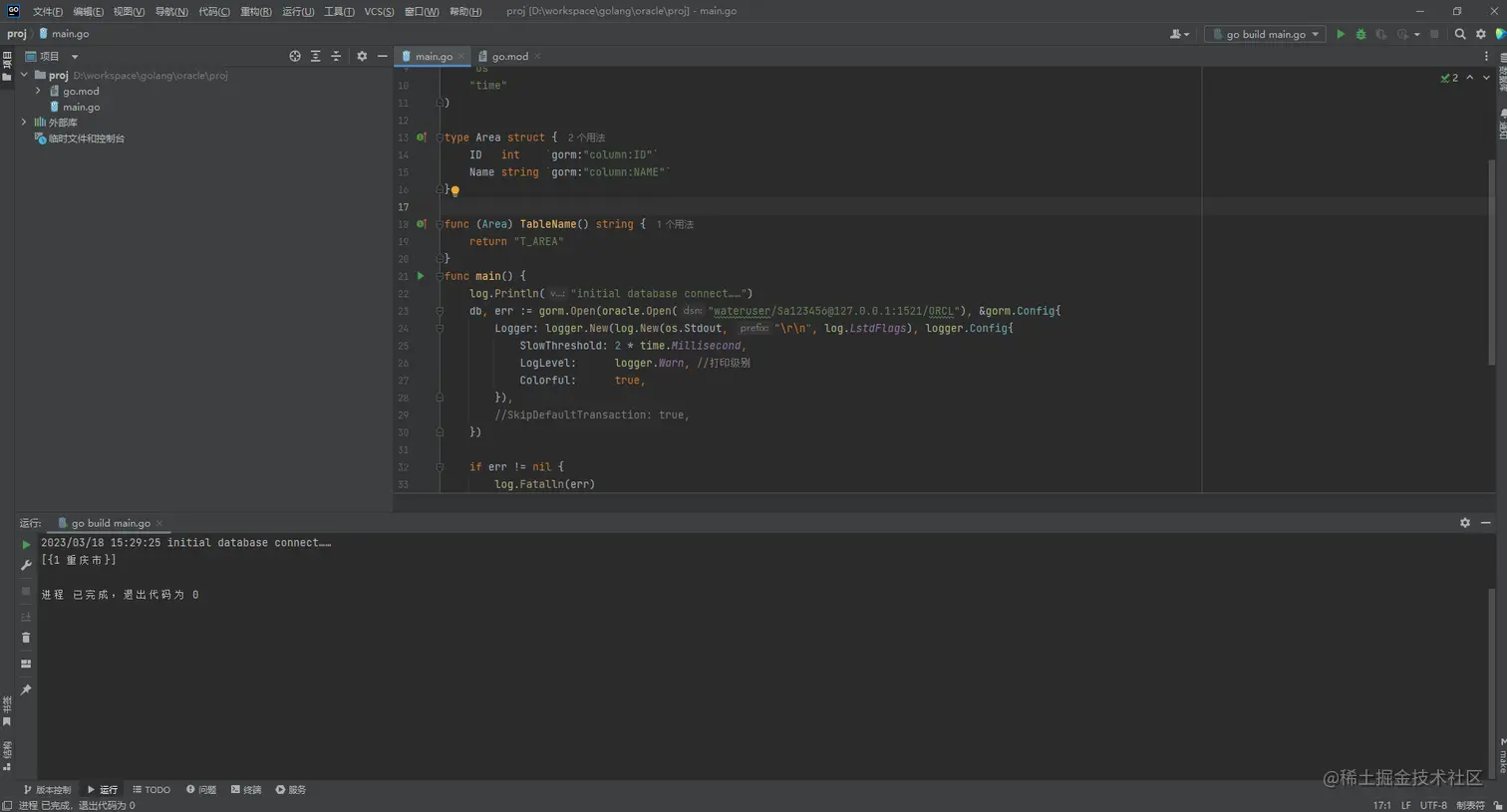Click gutter run arrow beside func main
The width and height of the screenshot is (1507, 812).
421,276
